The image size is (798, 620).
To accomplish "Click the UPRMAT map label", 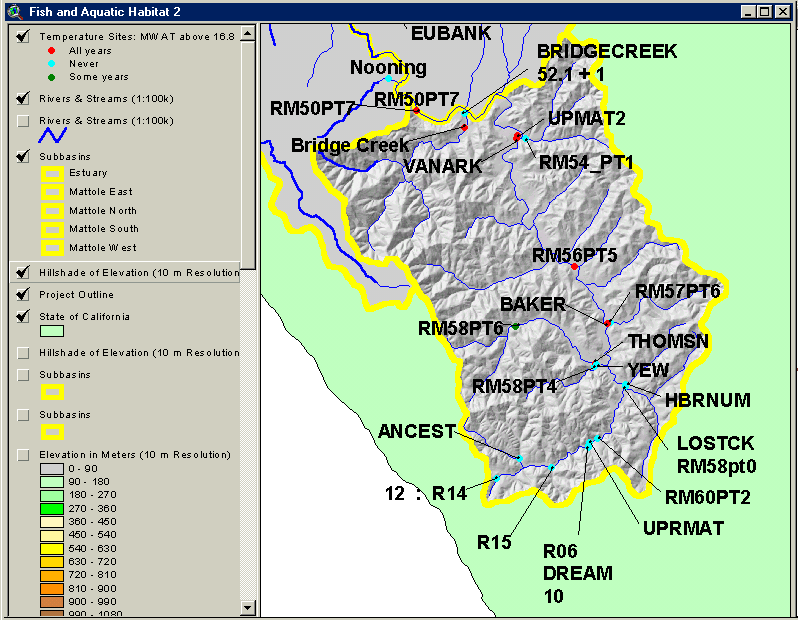I will pyautogui.click(x=683, y=528).
